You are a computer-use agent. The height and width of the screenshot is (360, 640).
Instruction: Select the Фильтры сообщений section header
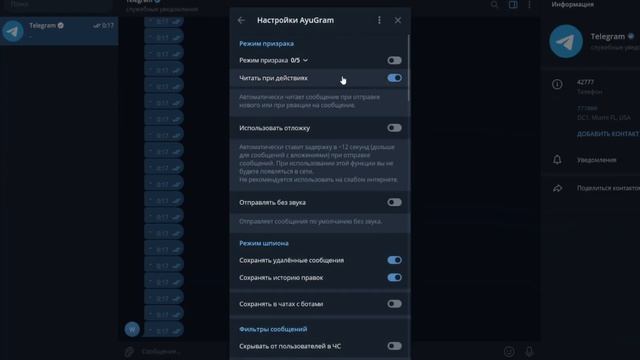[273, 329]
